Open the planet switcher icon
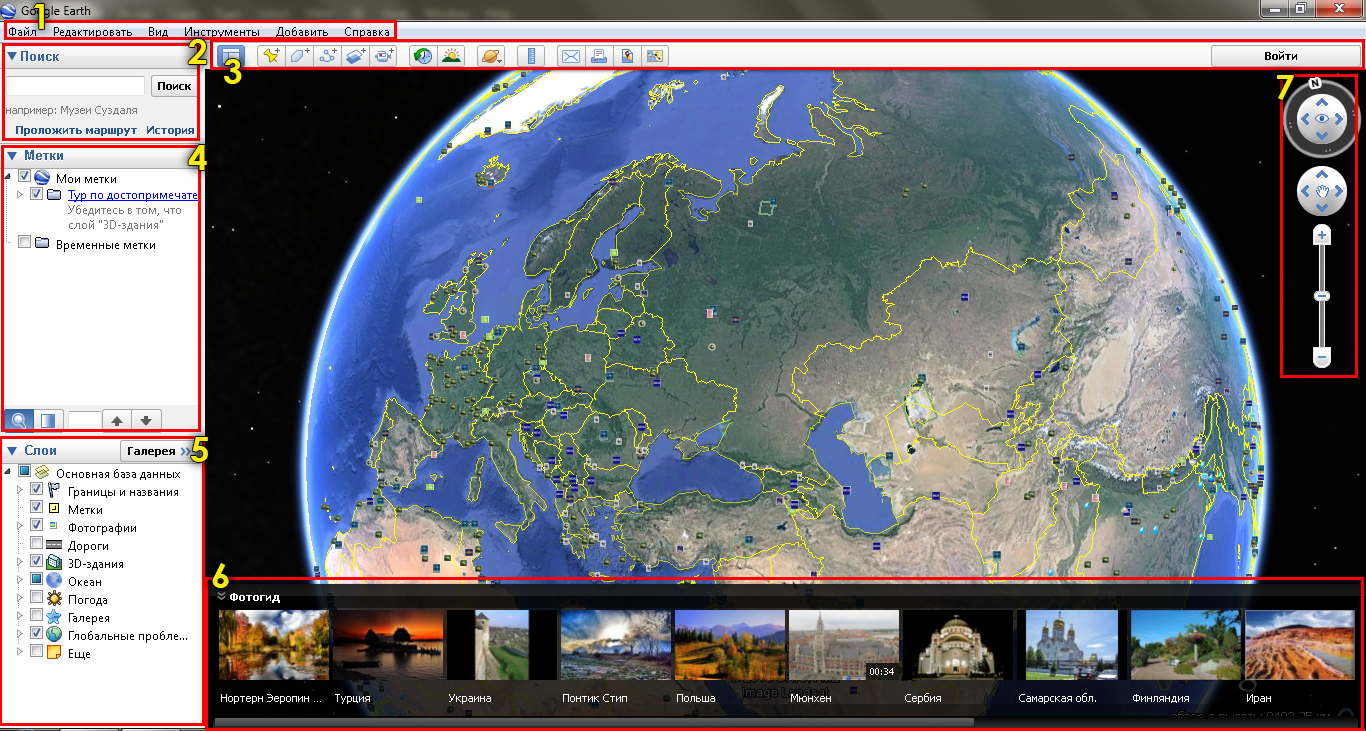 (491, 56)
